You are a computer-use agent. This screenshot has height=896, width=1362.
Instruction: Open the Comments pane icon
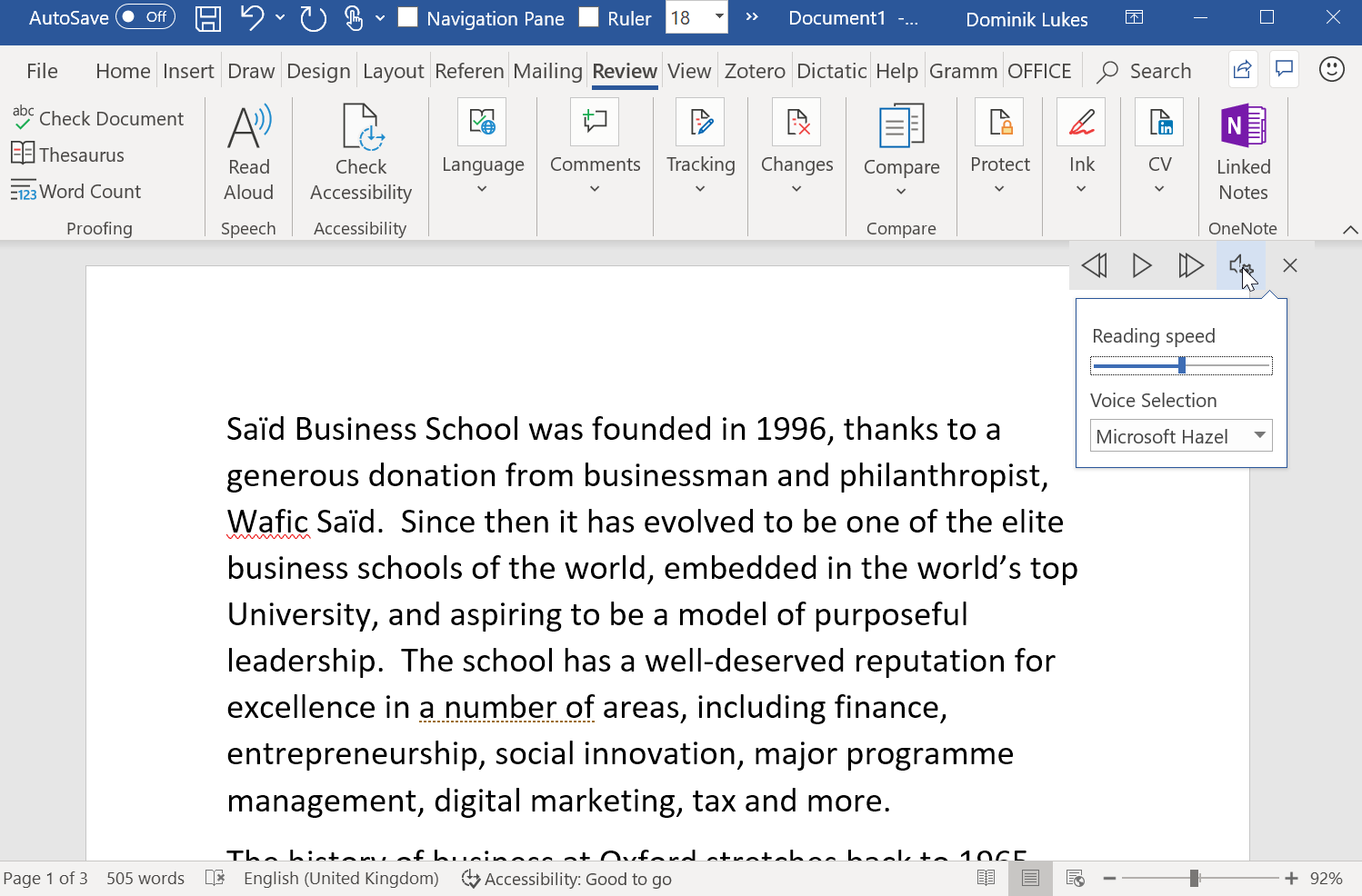tap(1284, 70)
